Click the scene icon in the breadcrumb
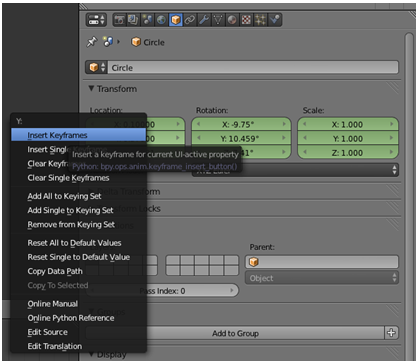The image size is (418, 363). coord(107,42)
